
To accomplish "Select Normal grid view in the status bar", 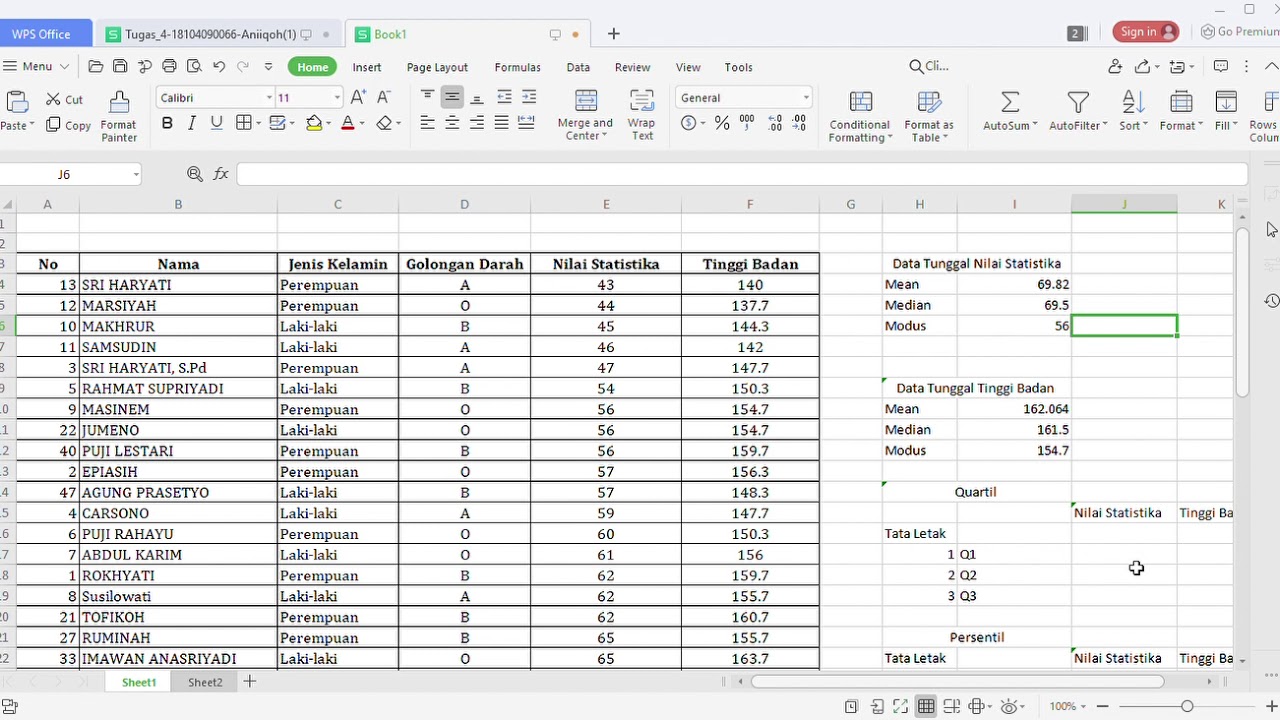I will pyautogui.click(x=926, y=706).
